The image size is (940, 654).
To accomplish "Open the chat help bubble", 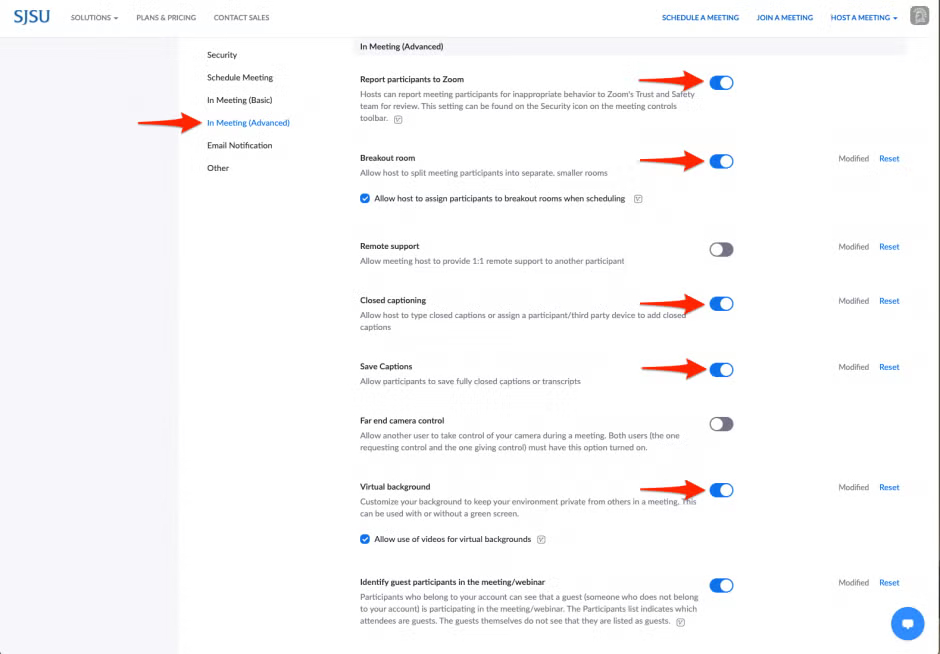I will pyautogui.click(x=907, y=623).
